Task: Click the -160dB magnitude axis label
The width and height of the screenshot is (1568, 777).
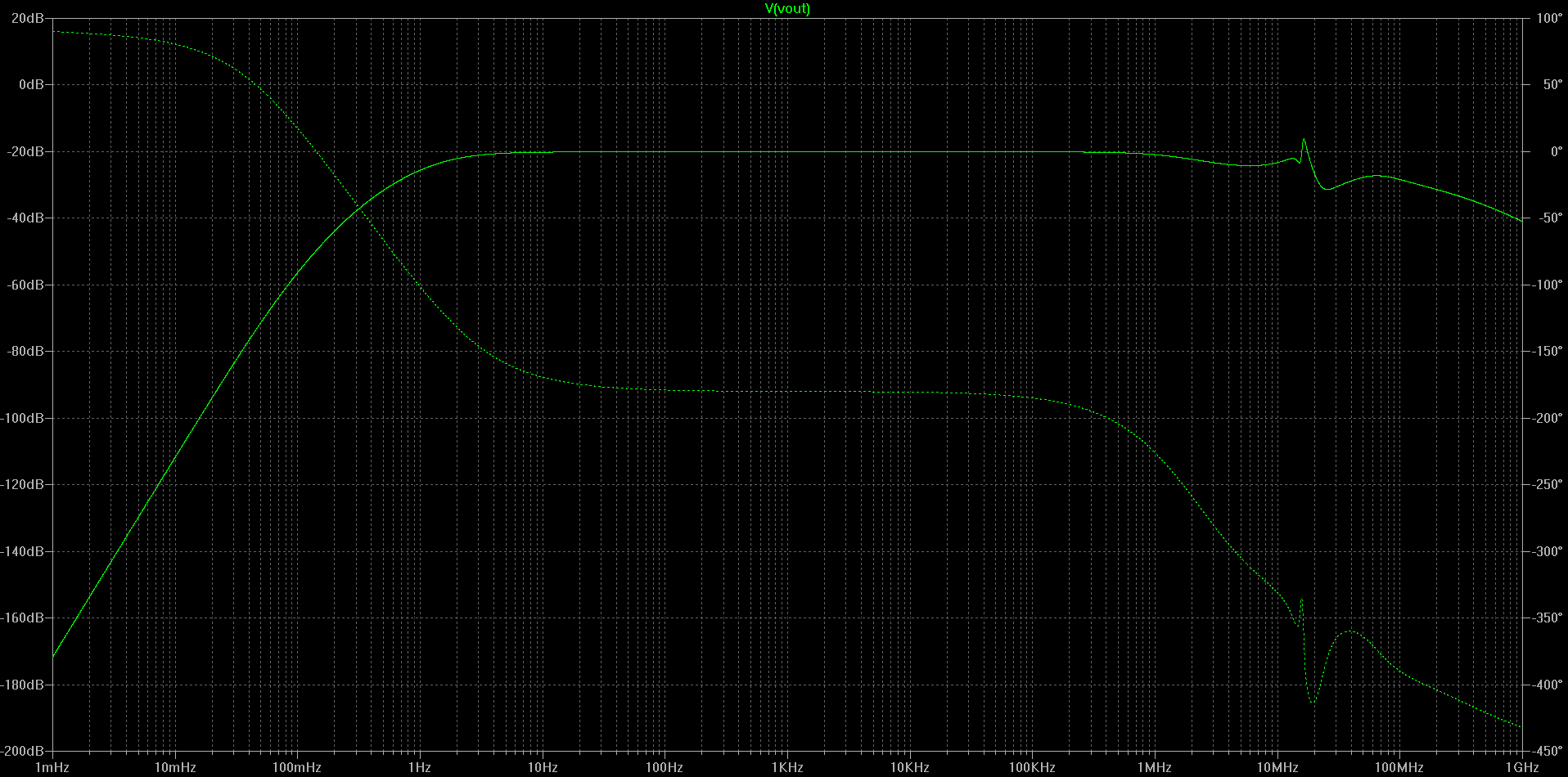Action: pos(24,618)
